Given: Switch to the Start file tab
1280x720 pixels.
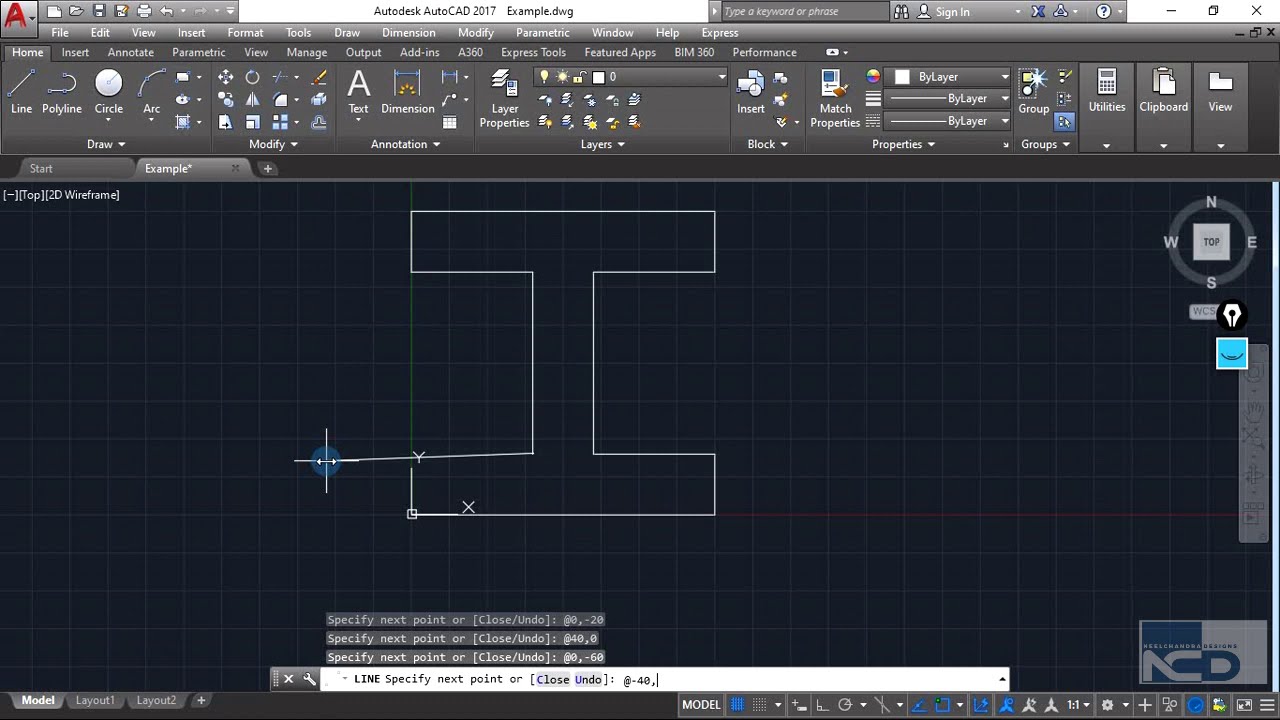Looking at the screenshot, I should [x=41, y=168].
